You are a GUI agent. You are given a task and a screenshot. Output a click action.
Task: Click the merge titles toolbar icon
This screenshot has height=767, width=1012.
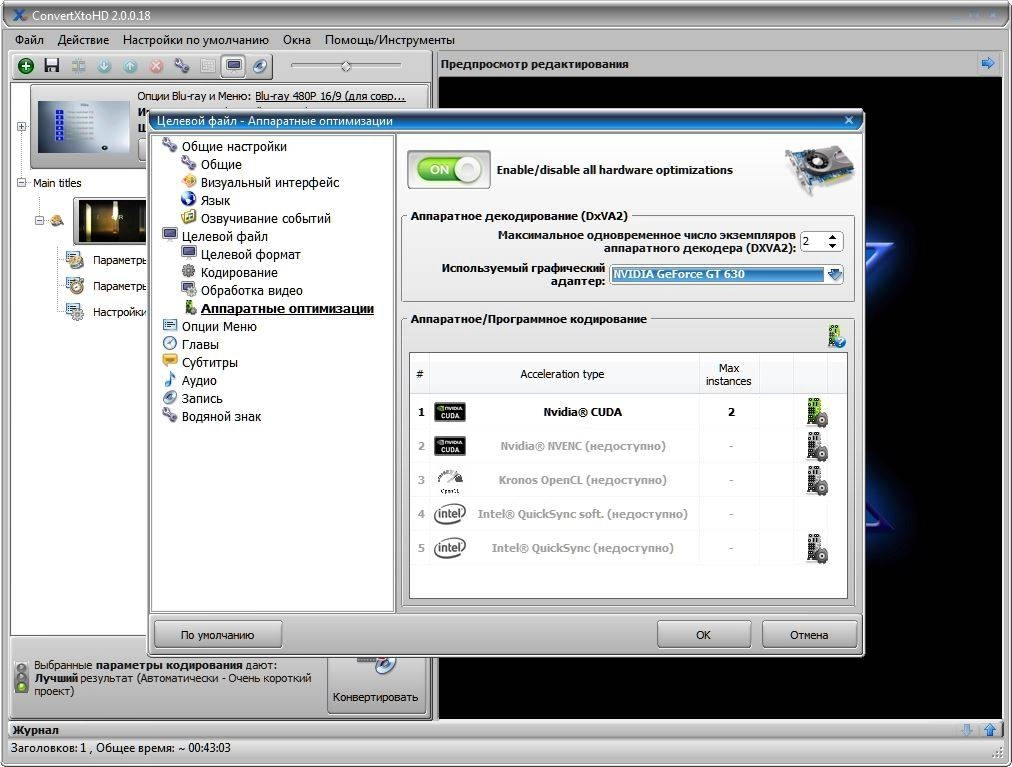pos(78,65)
